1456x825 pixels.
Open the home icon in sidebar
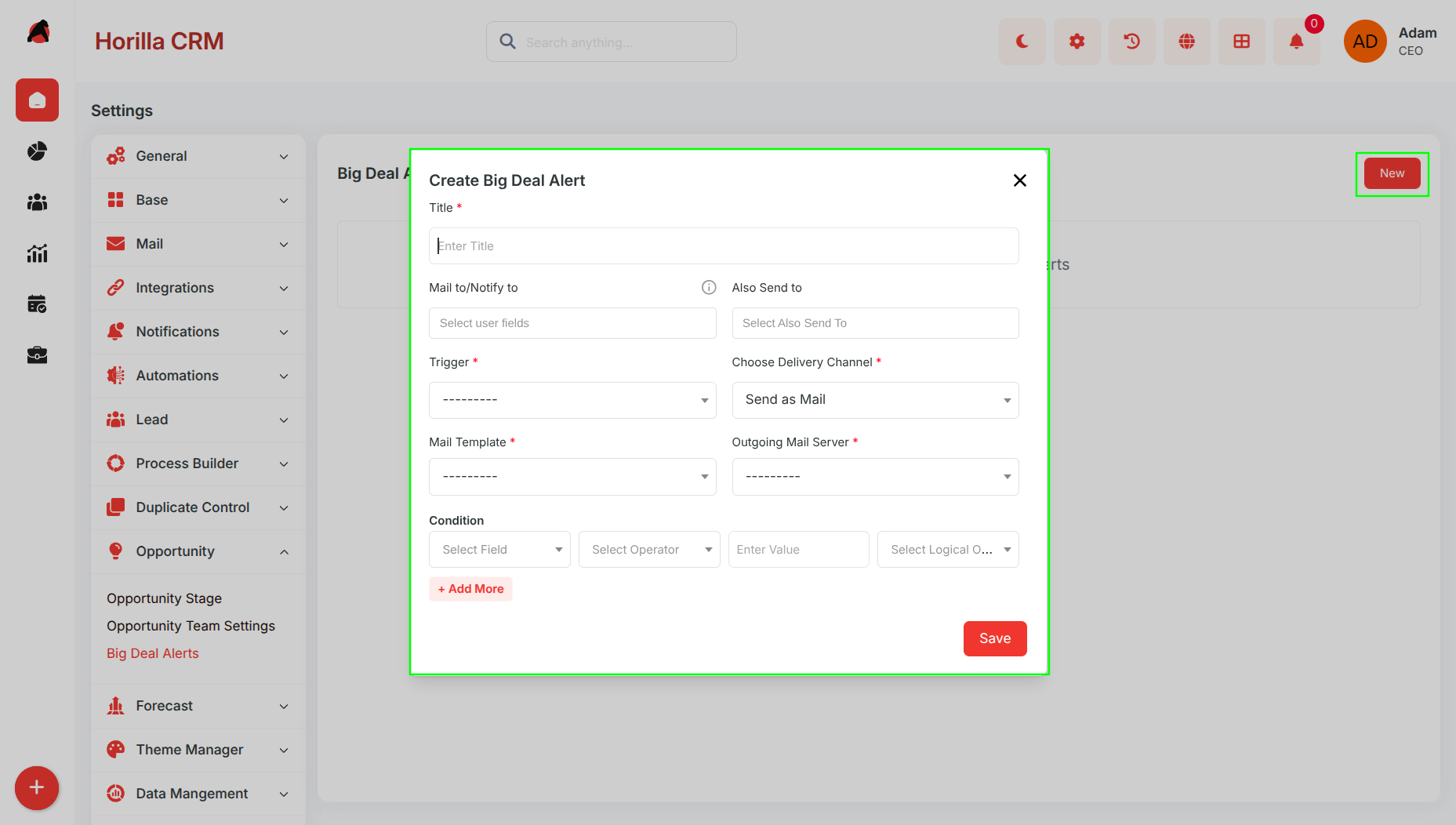37,100
